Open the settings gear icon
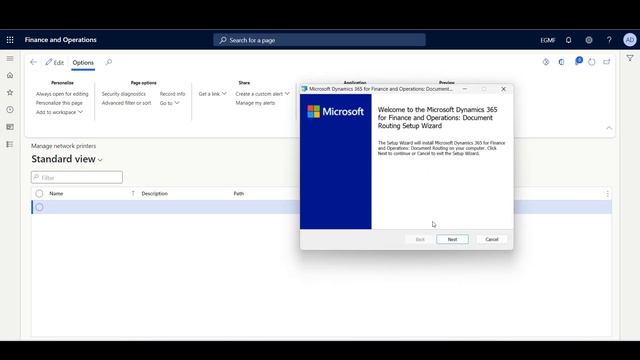 (x=589, y=40)
